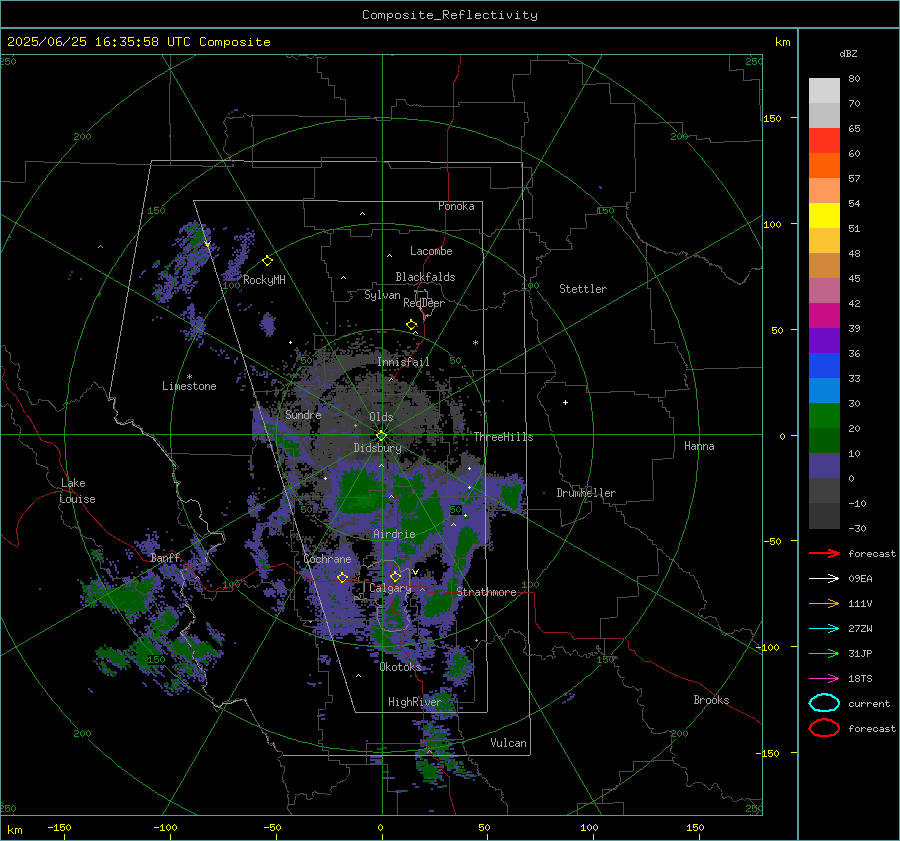Click the 2025/06/25 16:35:58 UTC timestamp
The height and width of the screenshot is (841, 900).
click(x=99, y=42)
